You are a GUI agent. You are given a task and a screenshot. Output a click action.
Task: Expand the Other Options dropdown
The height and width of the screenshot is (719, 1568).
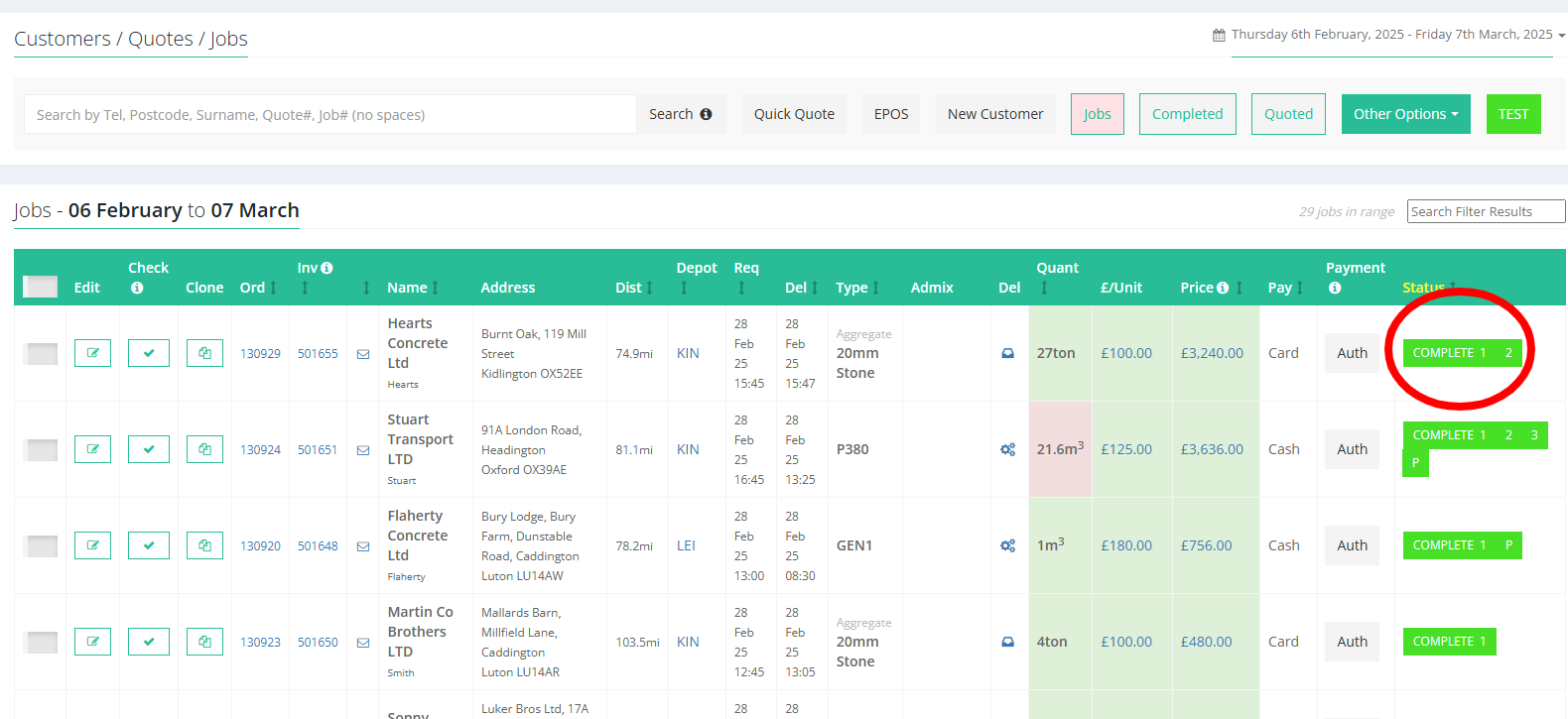pyautogui.click(x=1405, y=114)
